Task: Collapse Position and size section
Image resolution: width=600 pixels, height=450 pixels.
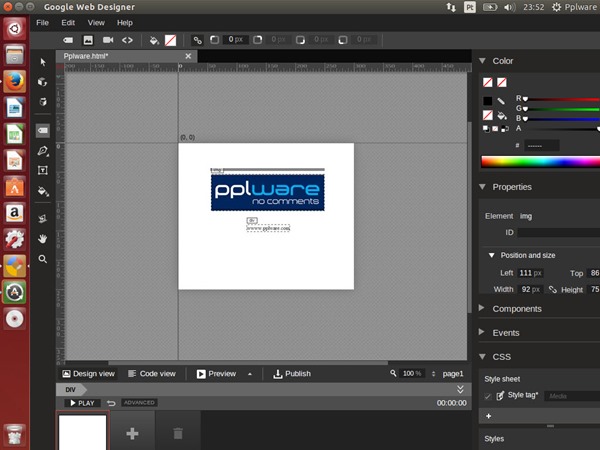Action: tap(492, 255)
